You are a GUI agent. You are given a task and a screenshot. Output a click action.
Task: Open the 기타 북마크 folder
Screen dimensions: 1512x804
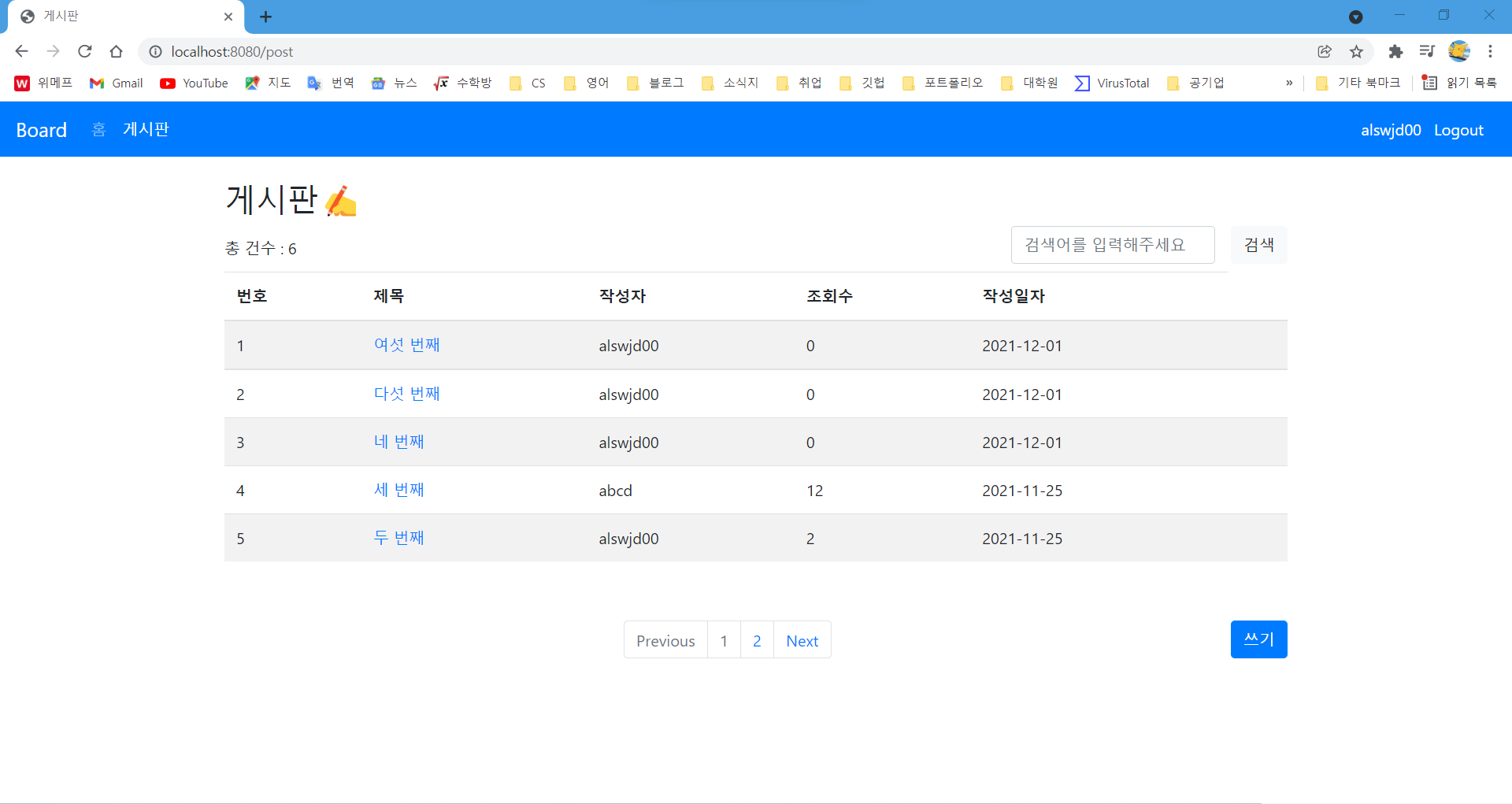1358,83
